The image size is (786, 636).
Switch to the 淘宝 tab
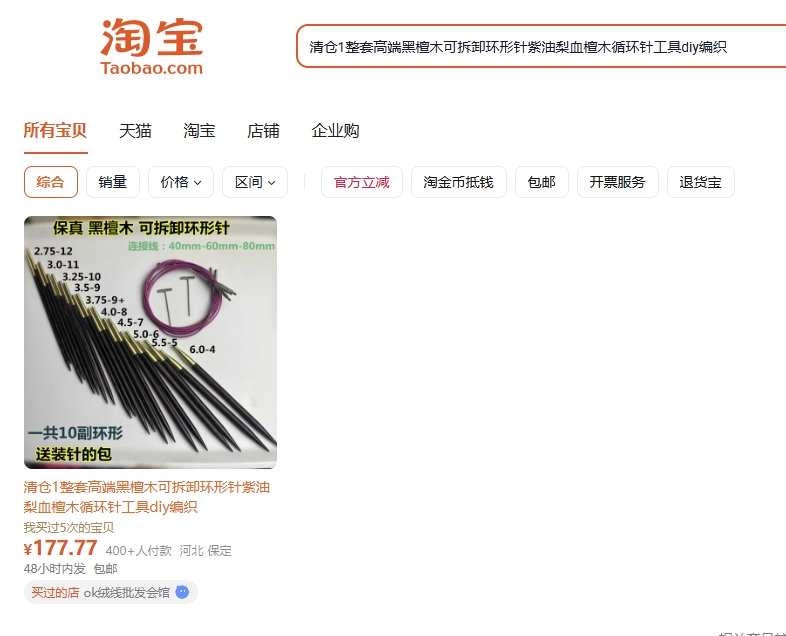tap(199, 131)
